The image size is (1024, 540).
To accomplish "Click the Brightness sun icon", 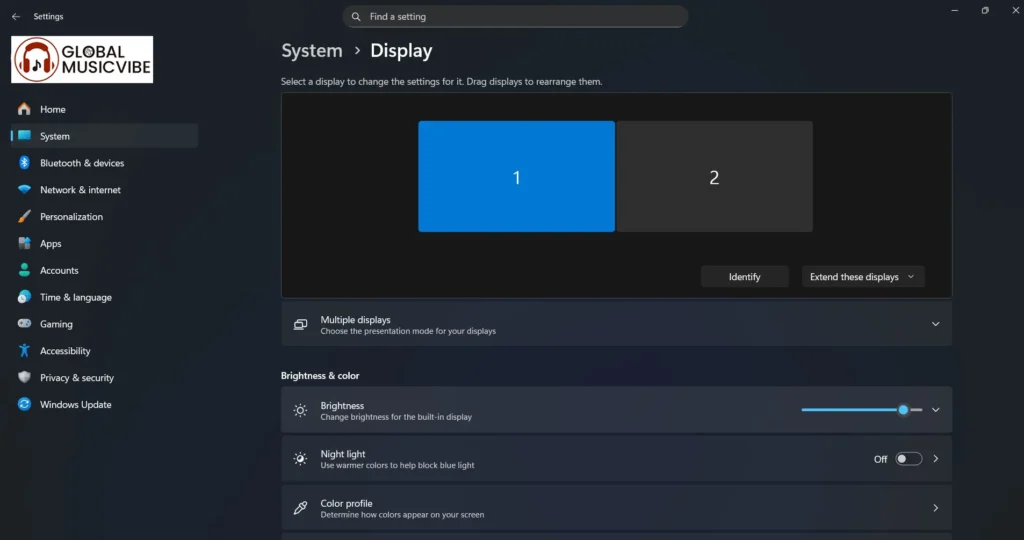I will 300,410.
